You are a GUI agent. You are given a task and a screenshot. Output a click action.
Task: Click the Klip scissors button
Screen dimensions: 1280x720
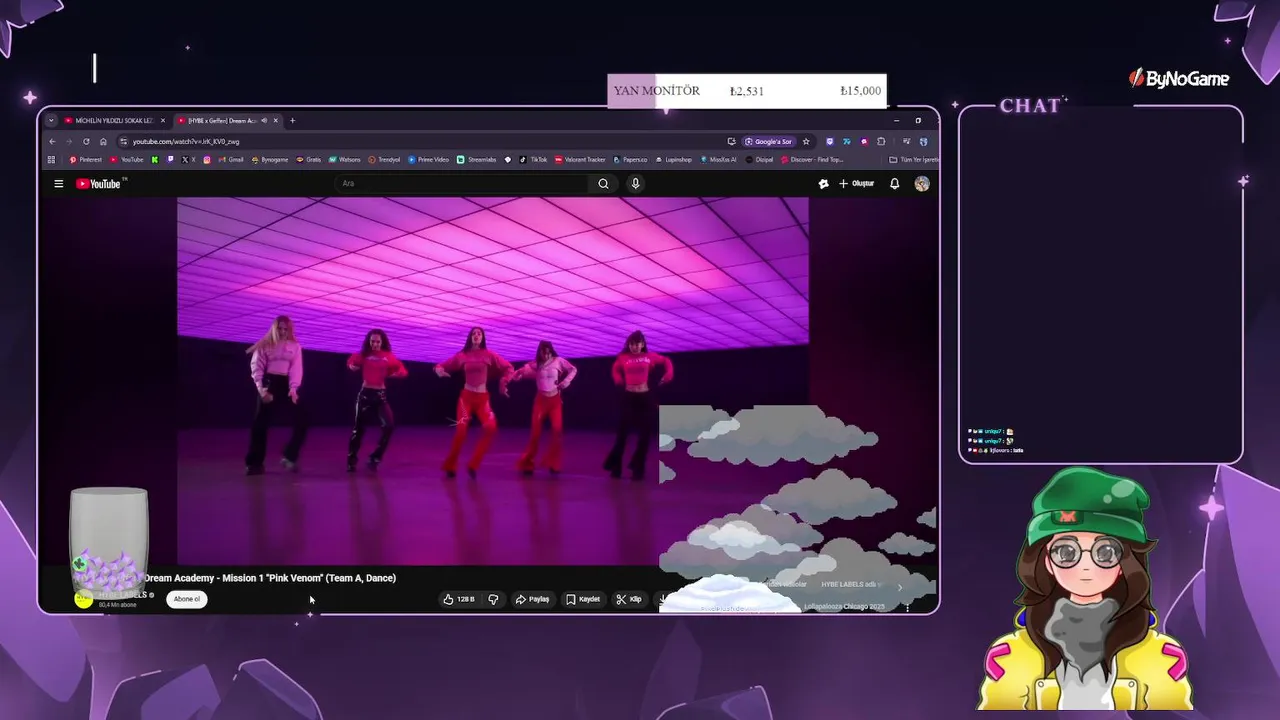[629, 599]
